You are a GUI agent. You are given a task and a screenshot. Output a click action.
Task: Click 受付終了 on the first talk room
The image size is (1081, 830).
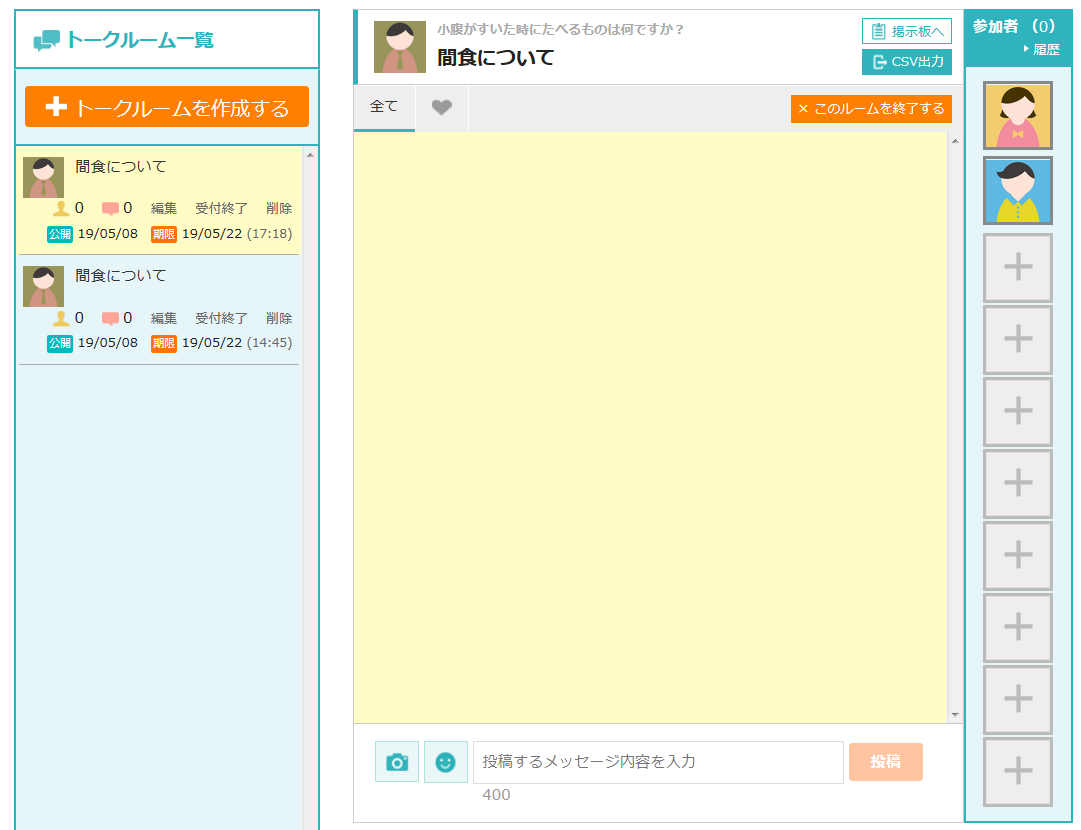(221, 209)
